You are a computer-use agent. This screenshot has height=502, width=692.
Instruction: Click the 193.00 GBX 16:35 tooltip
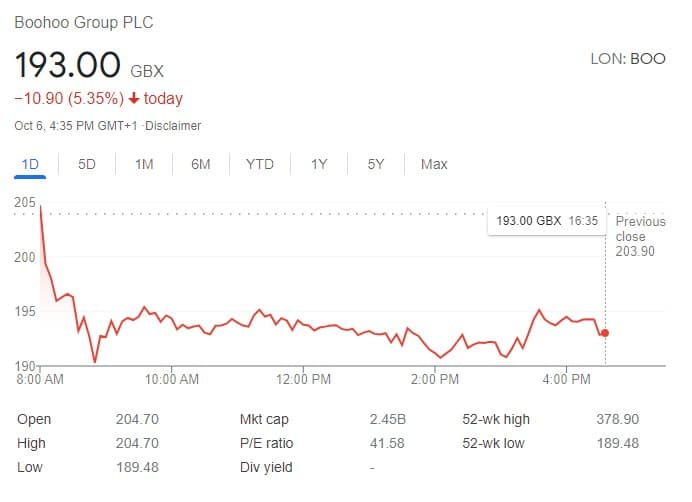[547, 221]
